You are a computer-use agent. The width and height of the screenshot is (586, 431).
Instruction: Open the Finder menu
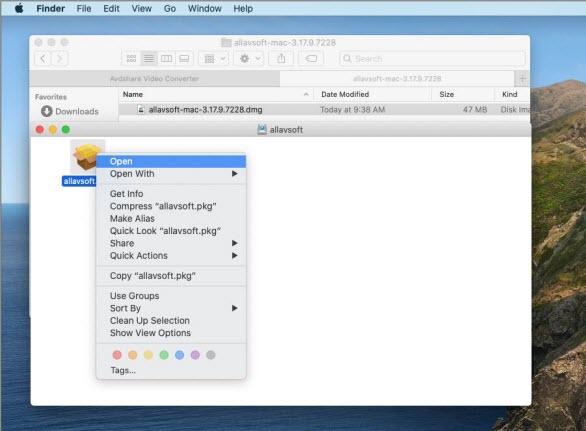point(50,9)
